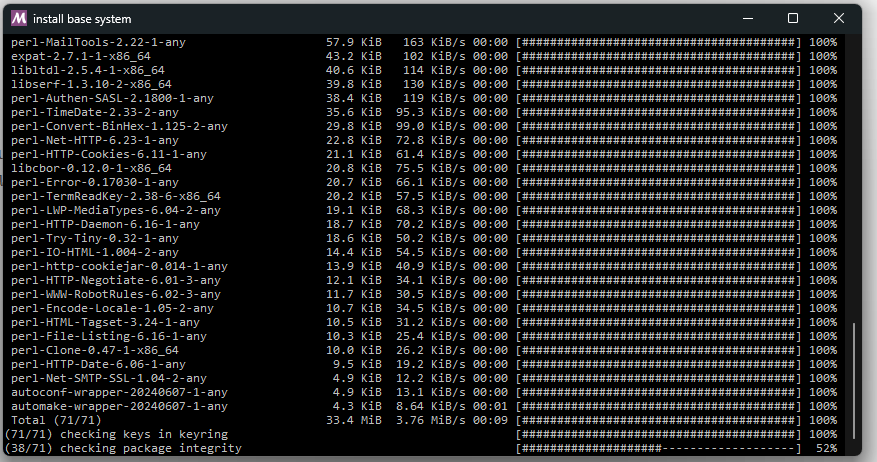Screen dimensions: 877x462
Task: Click perl-HTTP-Negotiate-6.01-3-any text
Action: (116, 280)
